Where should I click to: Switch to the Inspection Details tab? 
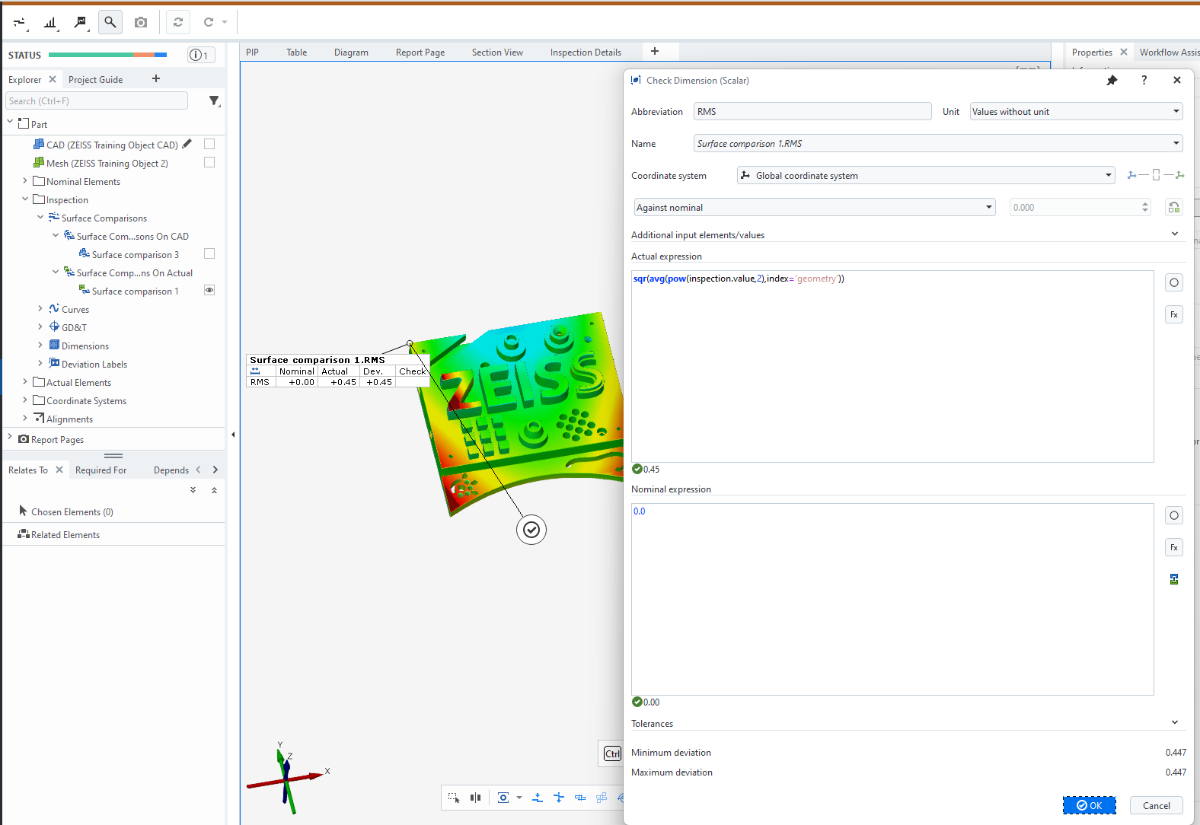[x=585, y=52]
